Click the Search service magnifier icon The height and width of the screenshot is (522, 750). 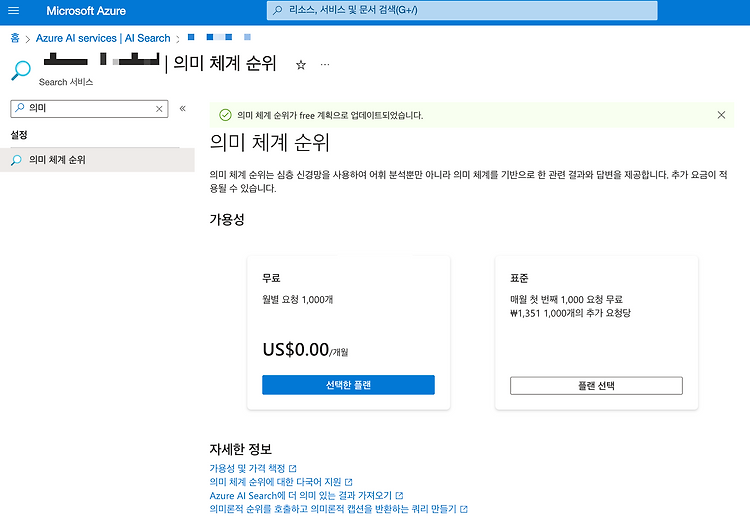coord(21,70)
